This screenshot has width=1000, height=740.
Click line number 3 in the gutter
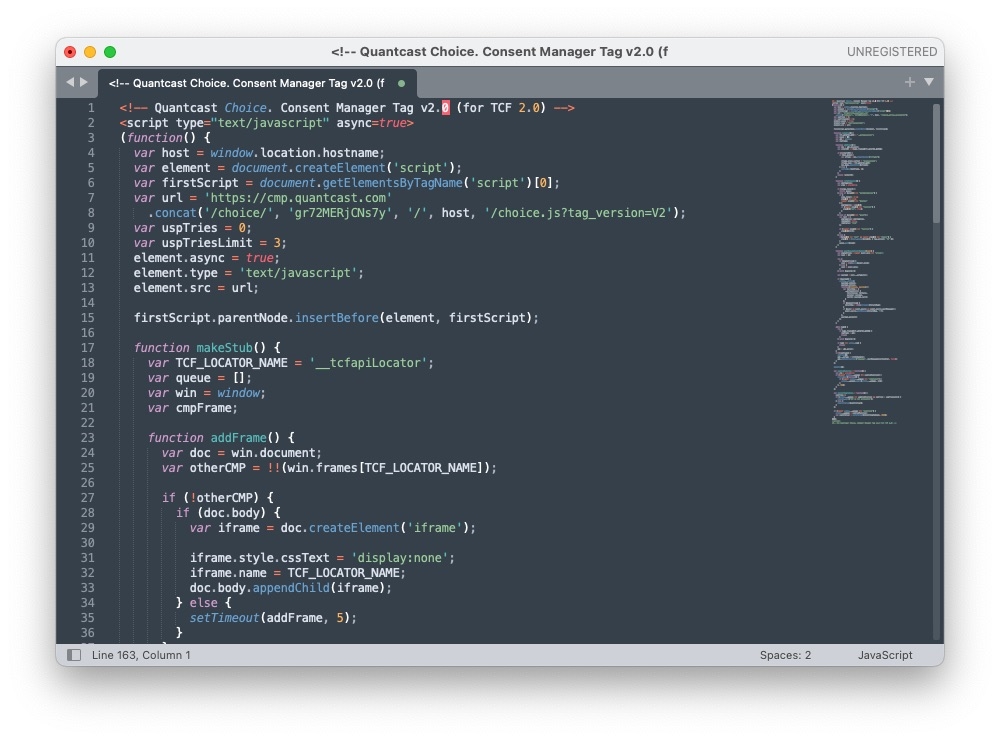pos(91,138)
